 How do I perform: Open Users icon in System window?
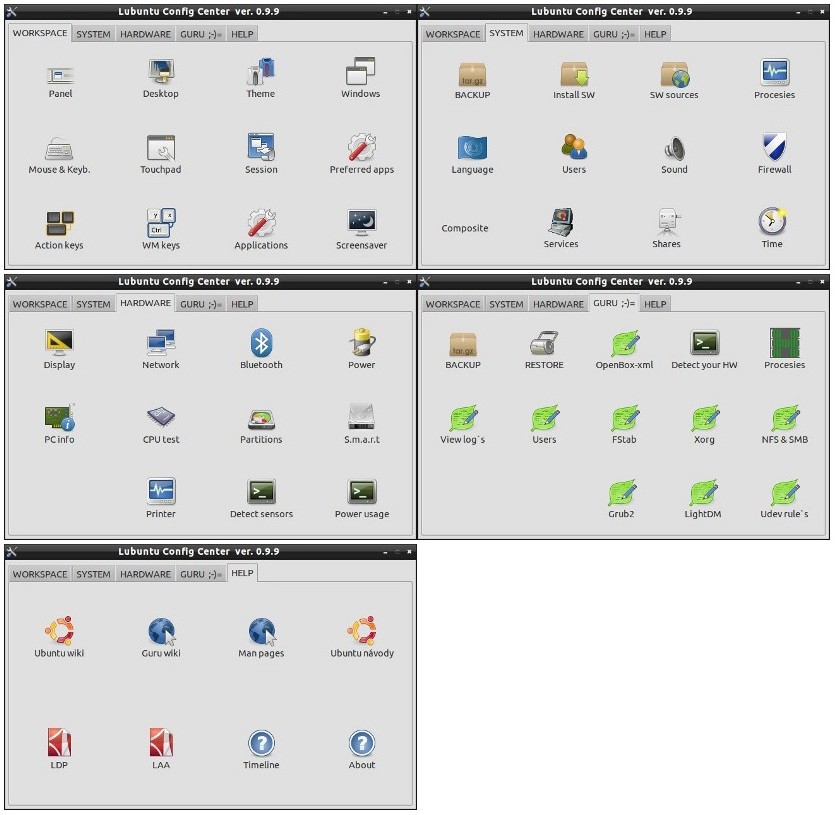point(574,148)
